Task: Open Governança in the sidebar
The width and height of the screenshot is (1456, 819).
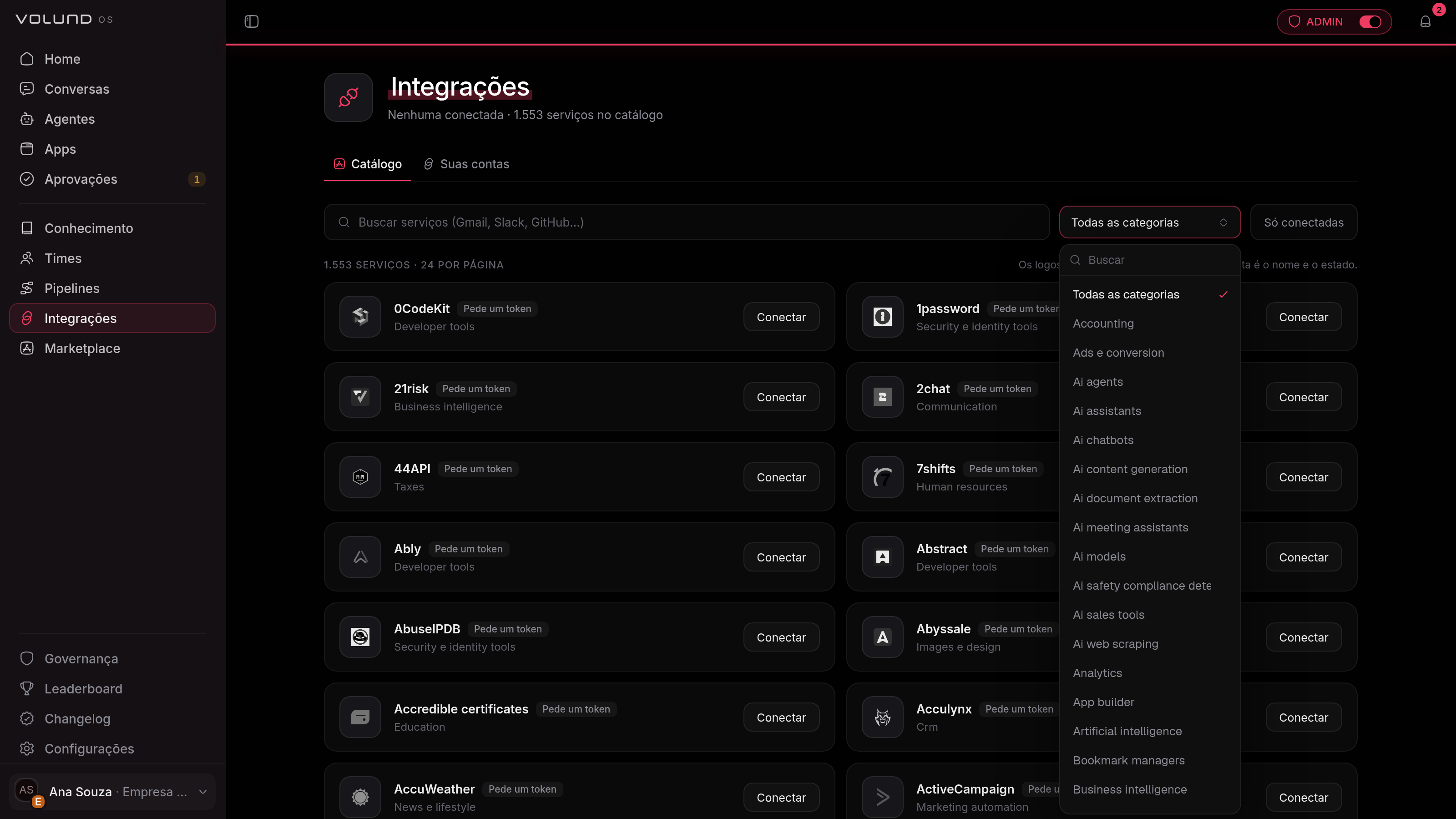Action: tap(112, 658)
